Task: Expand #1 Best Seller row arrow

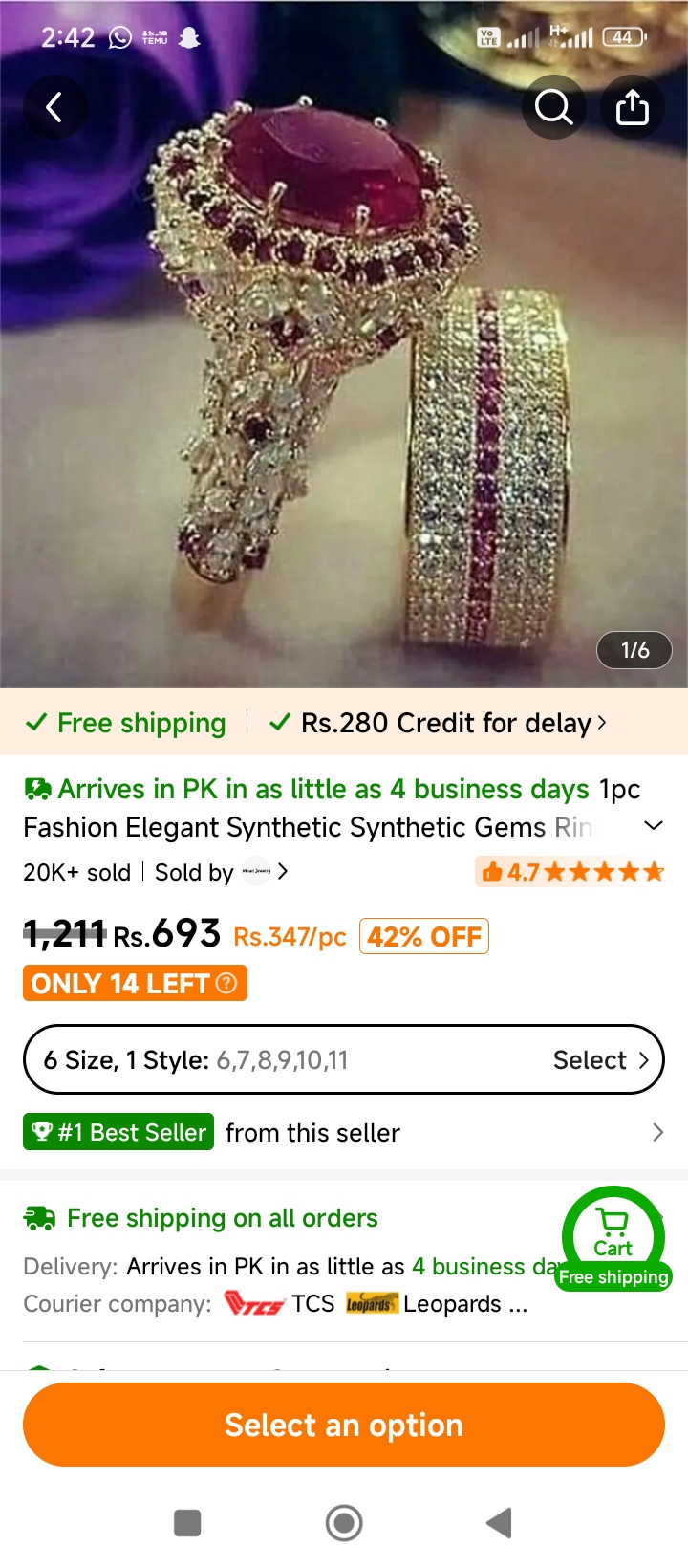Action: pyautogui.click(x=657, y=1133)
